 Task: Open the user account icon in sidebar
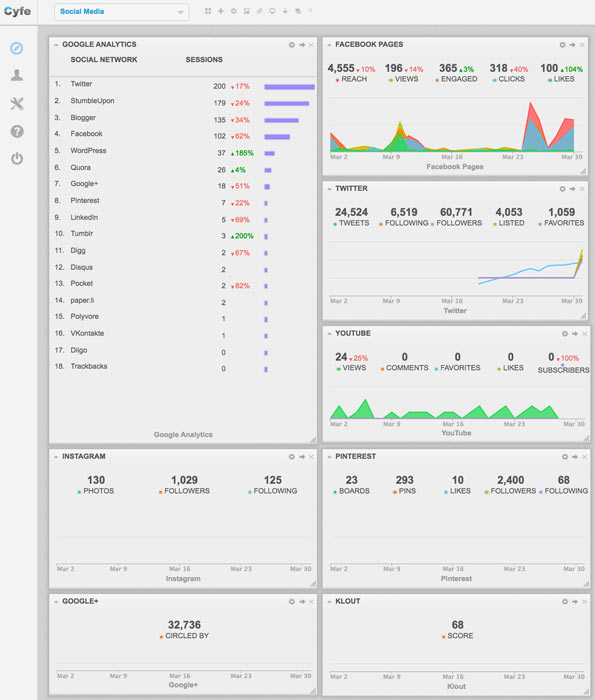[17, 75]
